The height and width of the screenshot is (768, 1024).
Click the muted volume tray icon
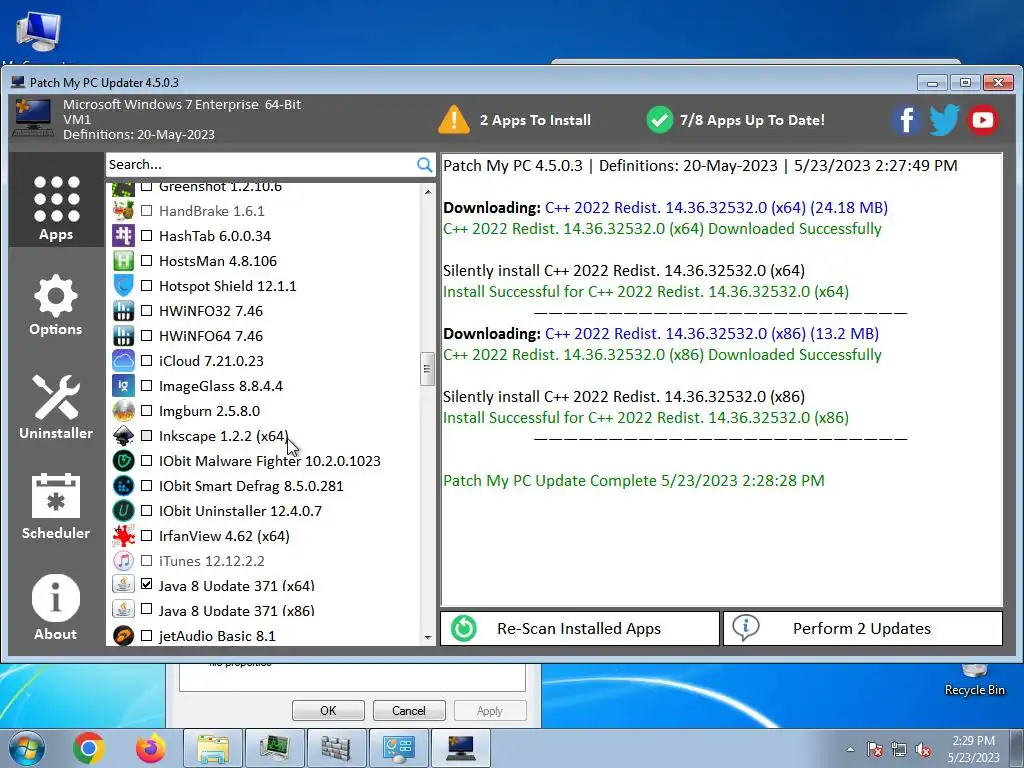click(923, 750)
